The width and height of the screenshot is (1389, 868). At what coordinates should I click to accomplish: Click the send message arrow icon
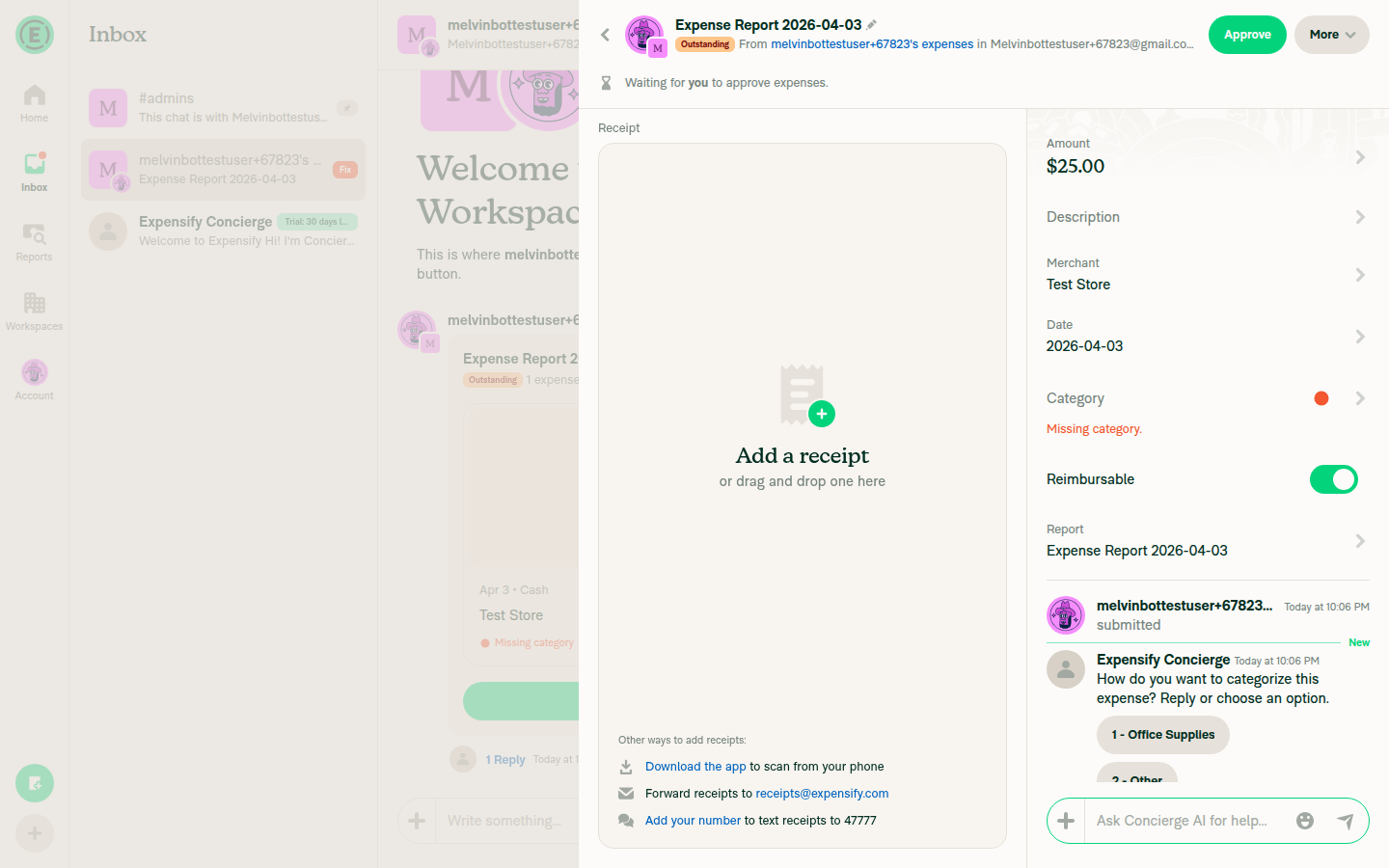coord(1345,821)
